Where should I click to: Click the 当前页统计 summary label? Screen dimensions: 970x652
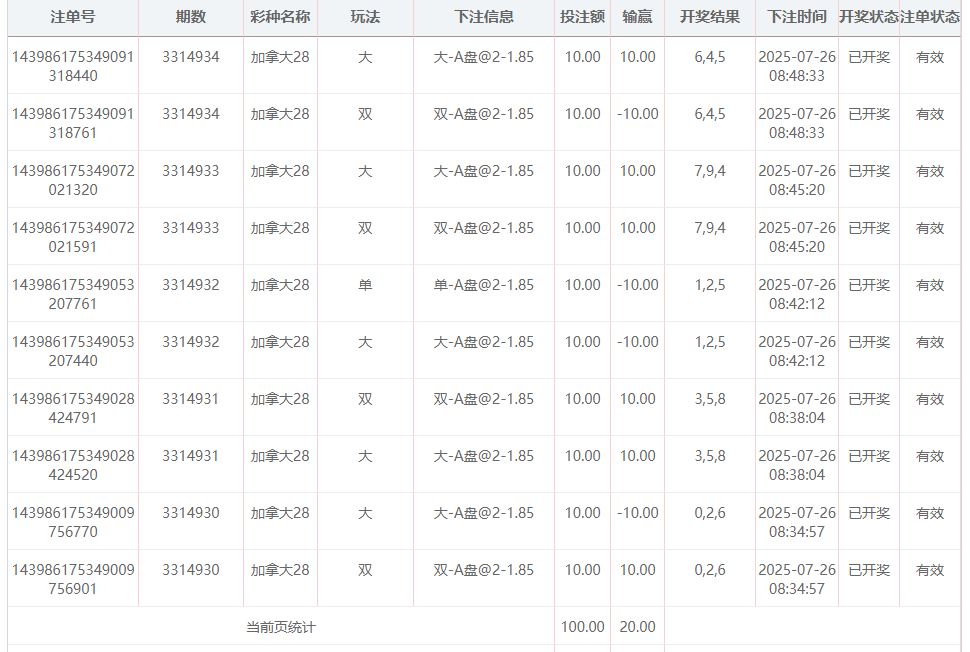tap(281, 627)
